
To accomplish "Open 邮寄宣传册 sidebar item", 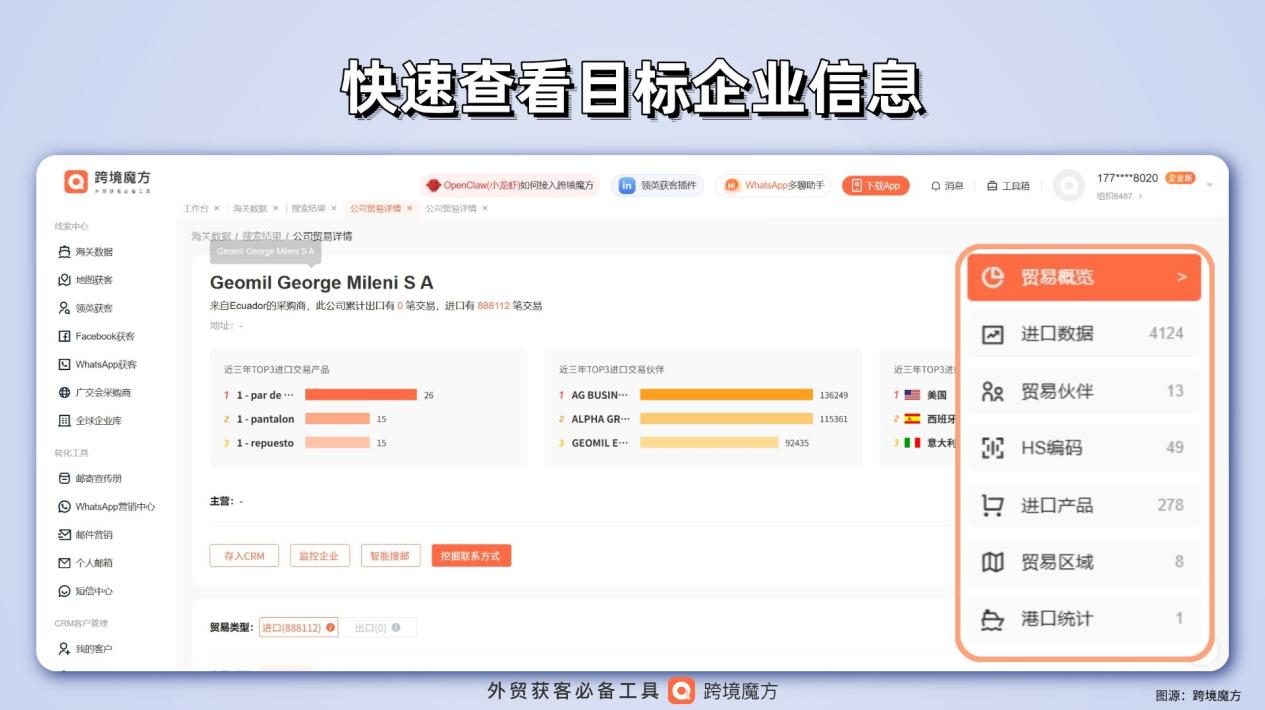I will pos(90,478).
